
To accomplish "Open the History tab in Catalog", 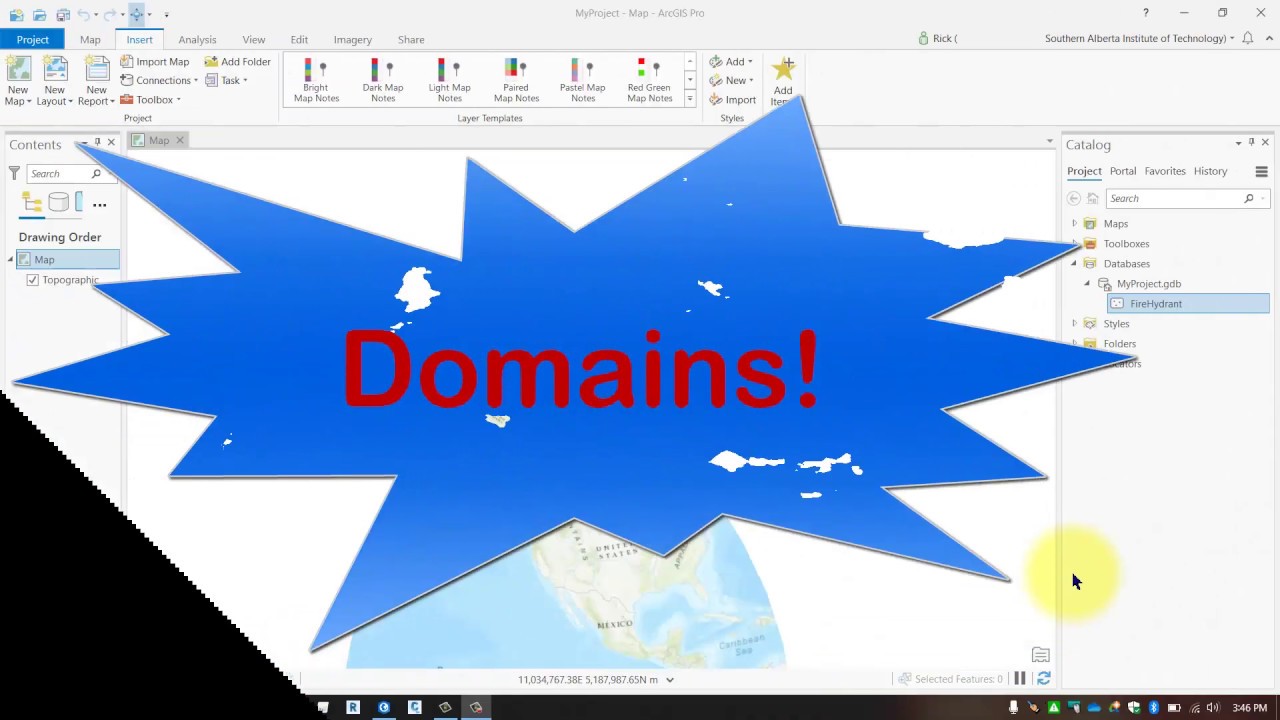I will (x=1210, y=171).
